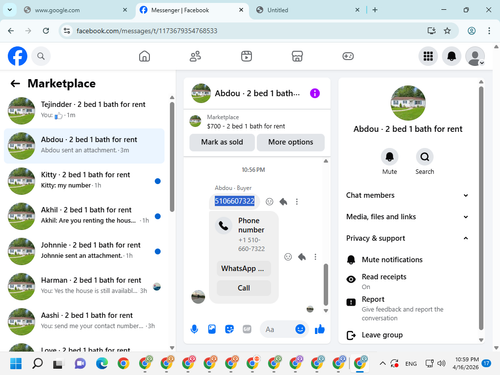
Task: Toggle Mute notifications option
Action: 407,259
